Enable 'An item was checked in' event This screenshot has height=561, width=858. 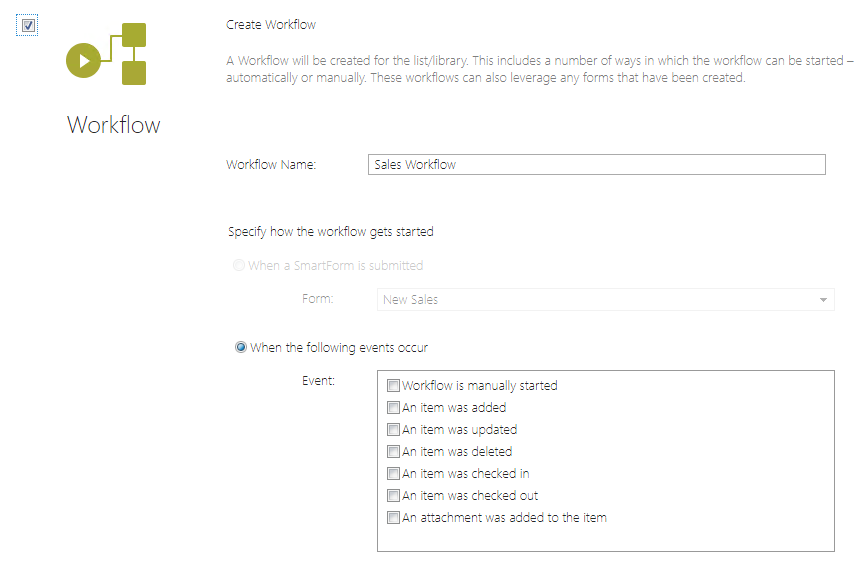click(393, 474)
